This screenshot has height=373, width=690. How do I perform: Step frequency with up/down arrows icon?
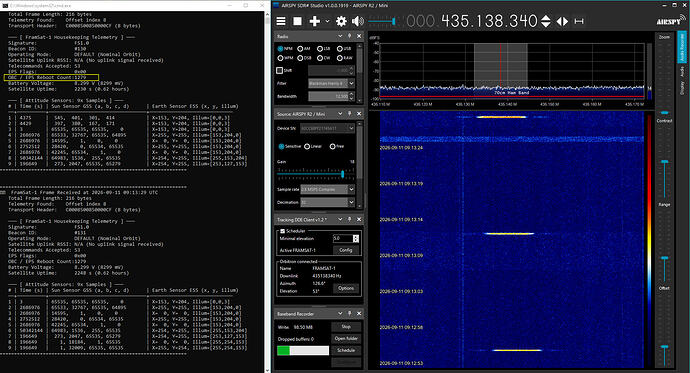[x=546, y=21]
